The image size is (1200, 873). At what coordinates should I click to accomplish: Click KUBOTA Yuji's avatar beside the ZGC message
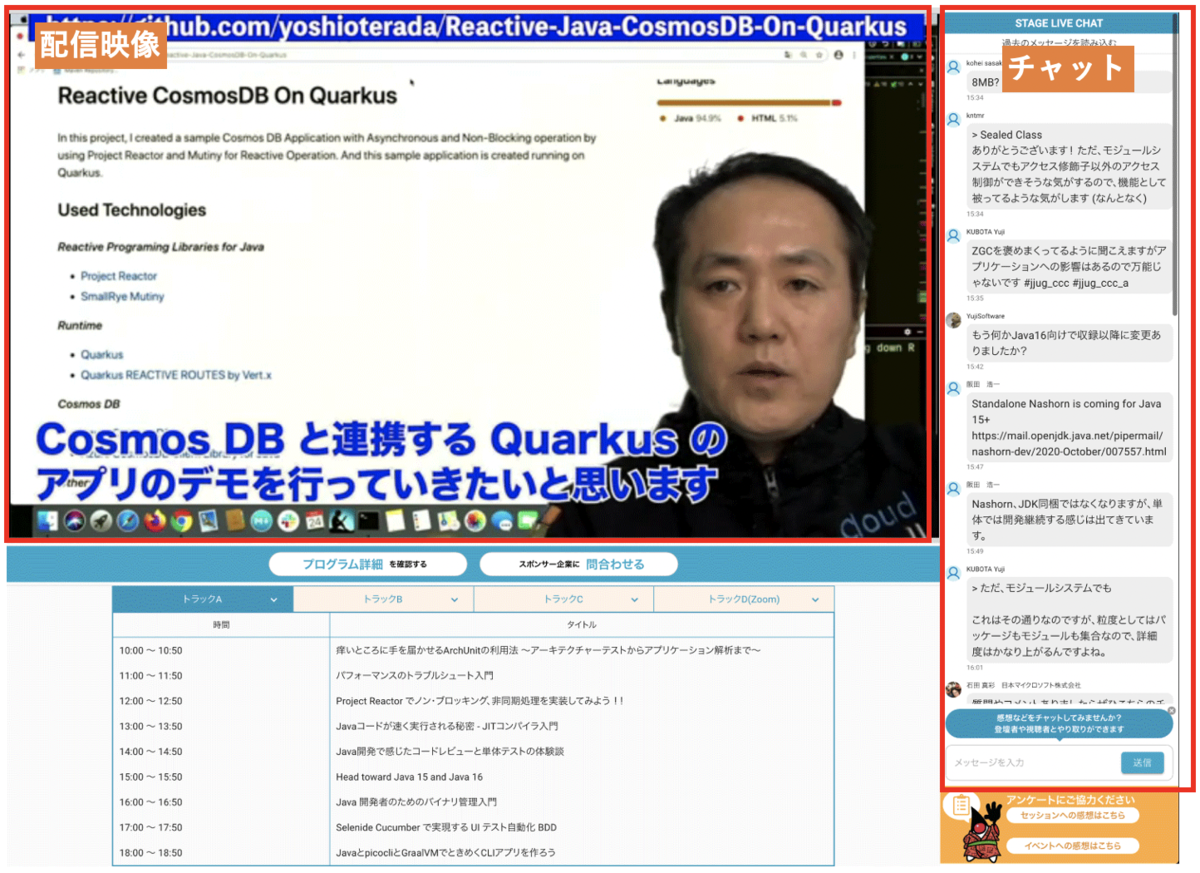953,235
